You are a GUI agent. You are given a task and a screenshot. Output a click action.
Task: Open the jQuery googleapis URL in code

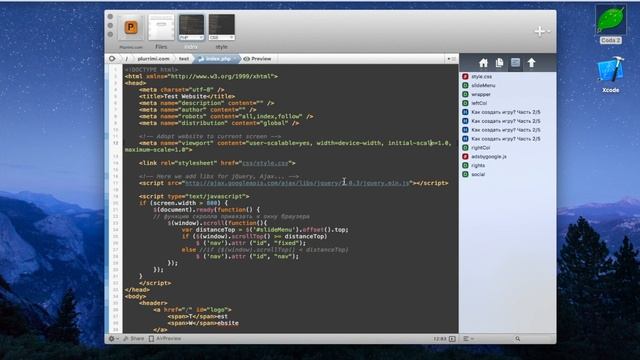pos(297,183)
